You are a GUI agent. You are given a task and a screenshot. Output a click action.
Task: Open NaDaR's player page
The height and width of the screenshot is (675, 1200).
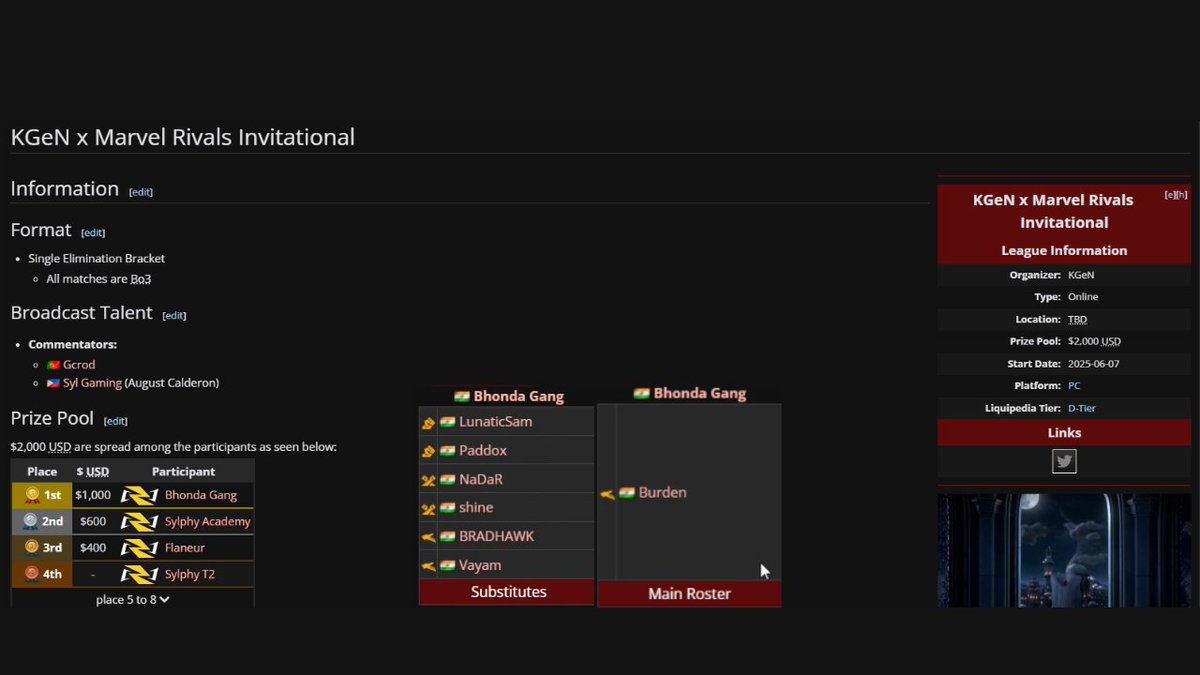pos(481,480)
